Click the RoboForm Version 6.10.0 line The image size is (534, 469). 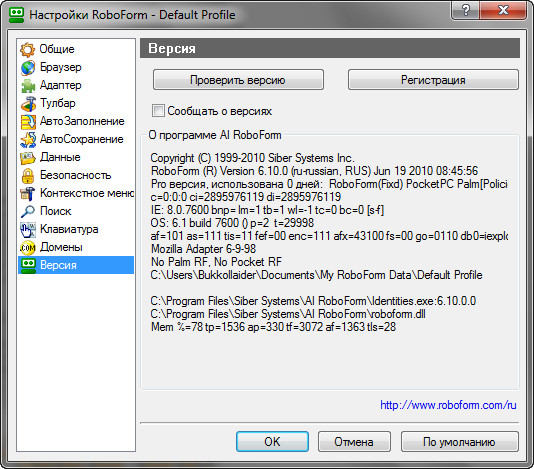(314, 171)
